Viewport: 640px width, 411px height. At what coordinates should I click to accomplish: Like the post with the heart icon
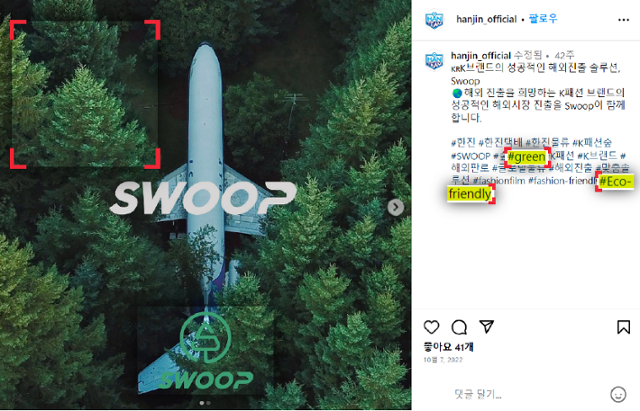(431, 327)
